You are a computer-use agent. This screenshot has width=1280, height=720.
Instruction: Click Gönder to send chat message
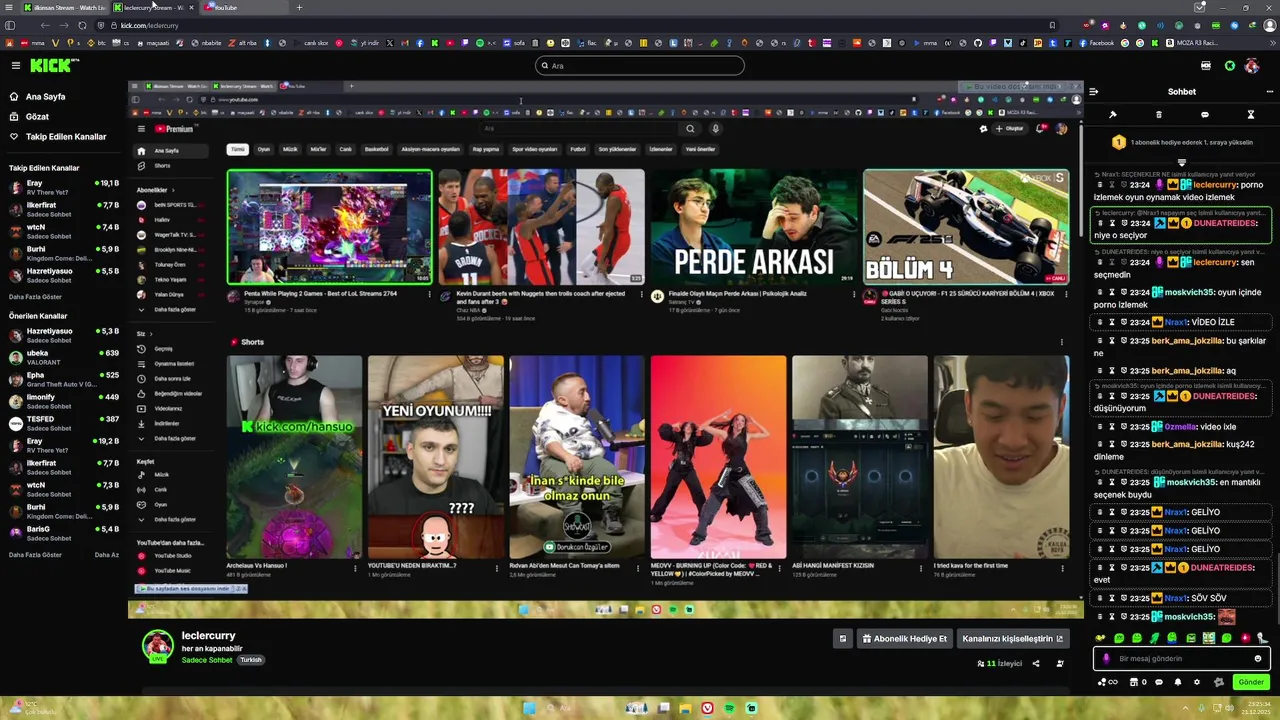[1251, 682]
